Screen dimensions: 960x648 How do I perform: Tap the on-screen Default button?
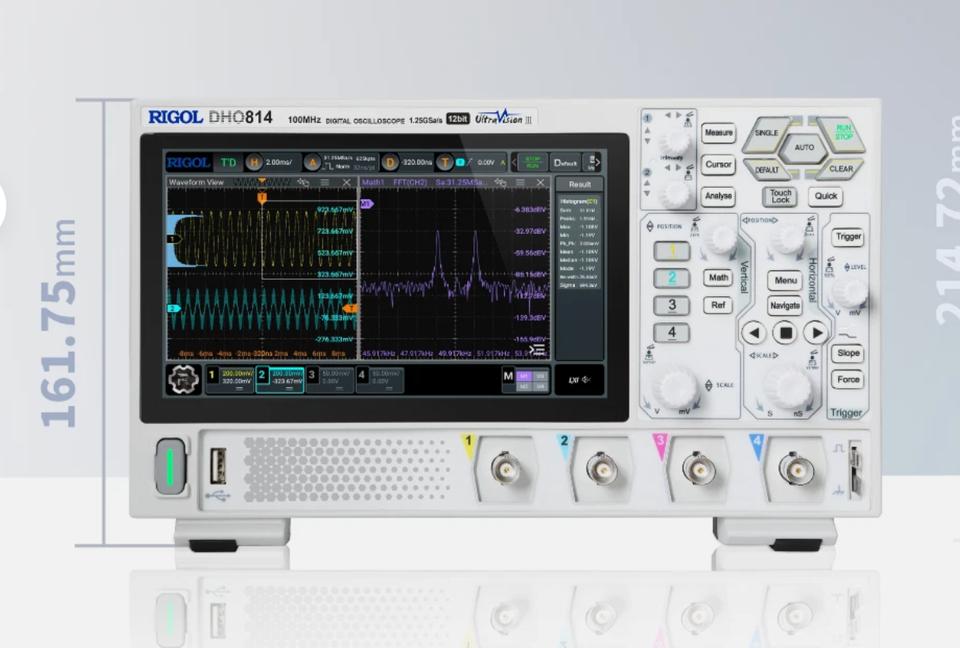(x=565, y=162)
